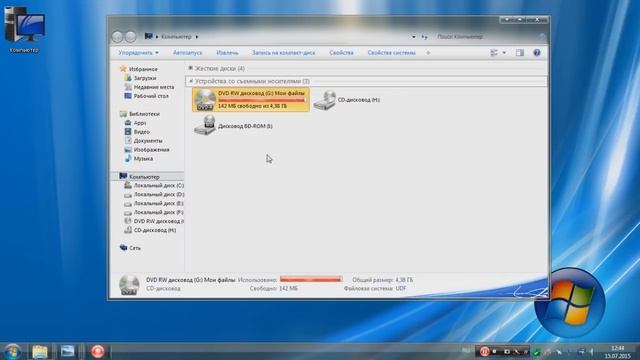
Task: Click the DVD disc icon in the details pane
Action: [x=129, y=284]
